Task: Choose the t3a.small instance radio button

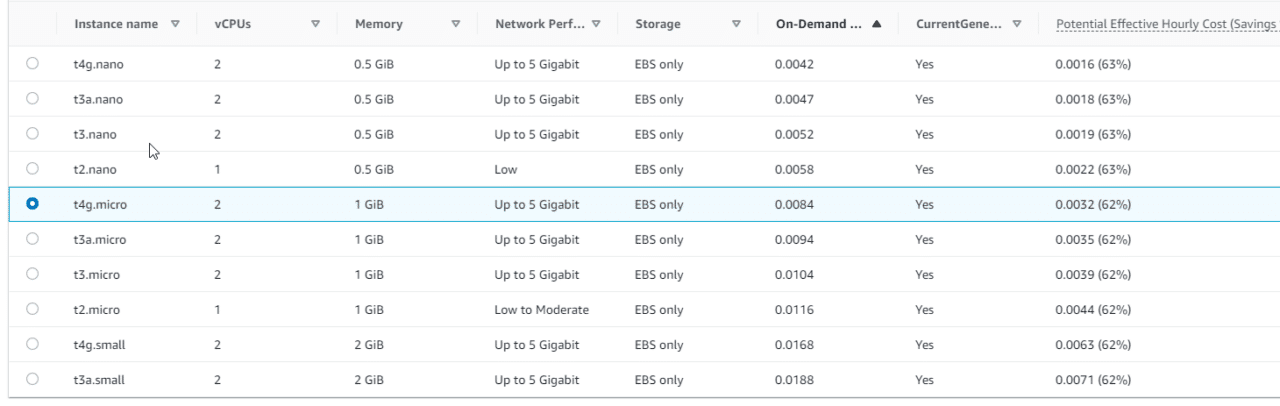Action: pos(33,379)
